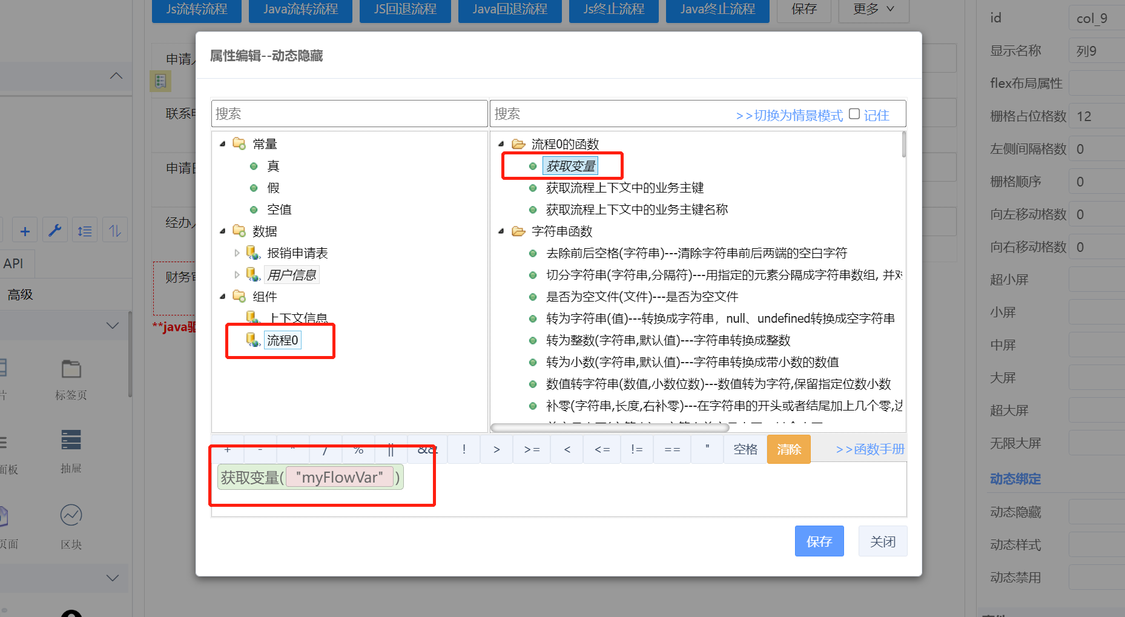The image size is (1125, 617).
Task: Click the 上下文信息 component icon
Action: [x=253, y=318]
